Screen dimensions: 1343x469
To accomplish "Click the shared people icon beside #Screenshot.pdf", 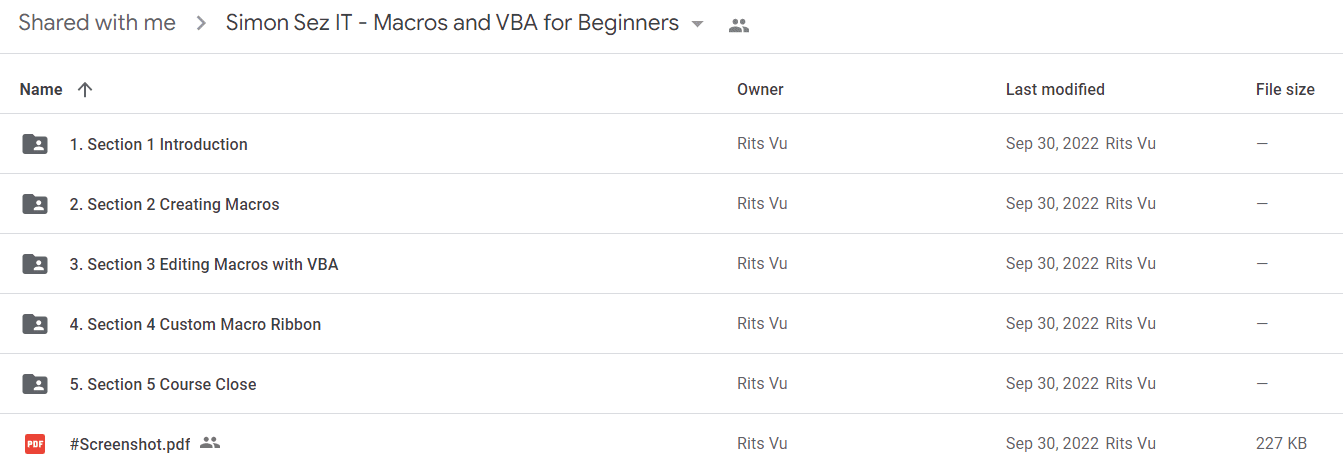I will pyautogui.click(x=209, y=442).
